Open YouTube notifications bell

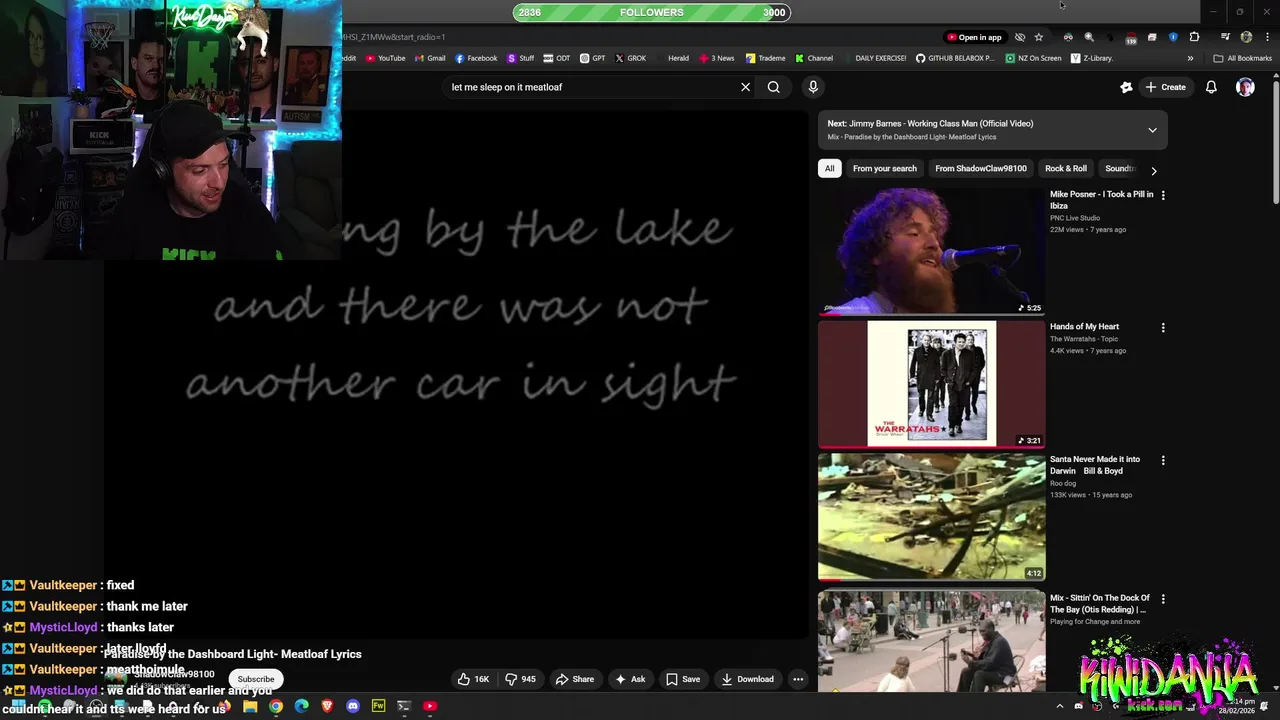pyautogui.click(x=1211, y=87)
